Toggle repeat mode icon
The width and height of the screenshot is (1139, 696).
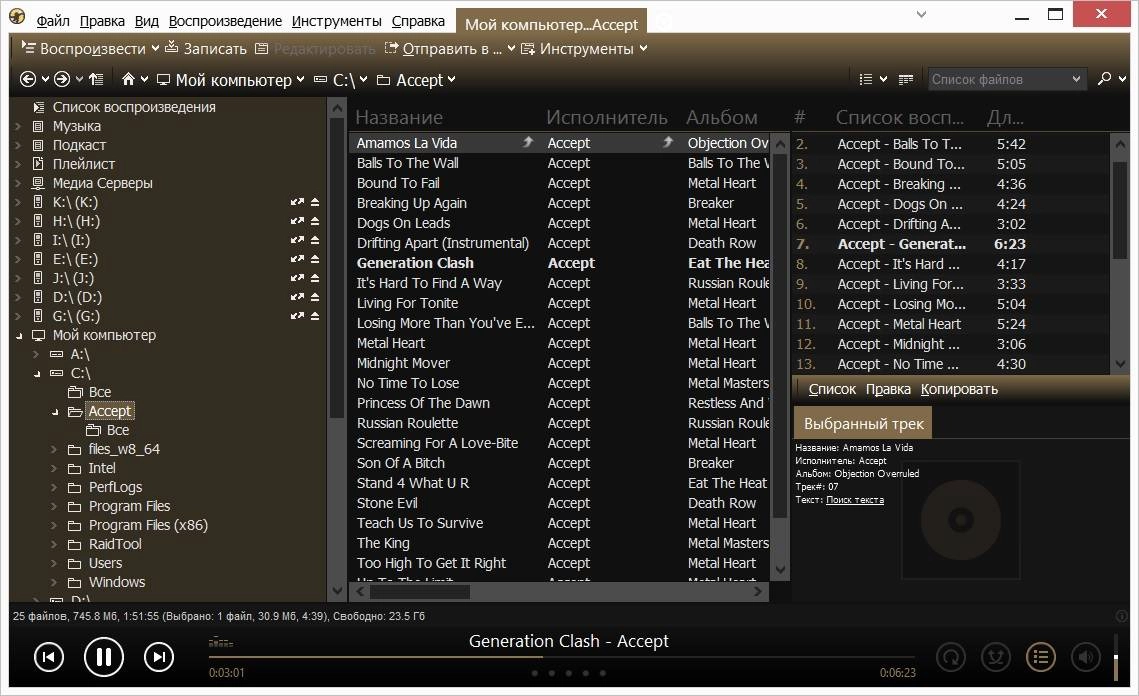click(951, 657)
